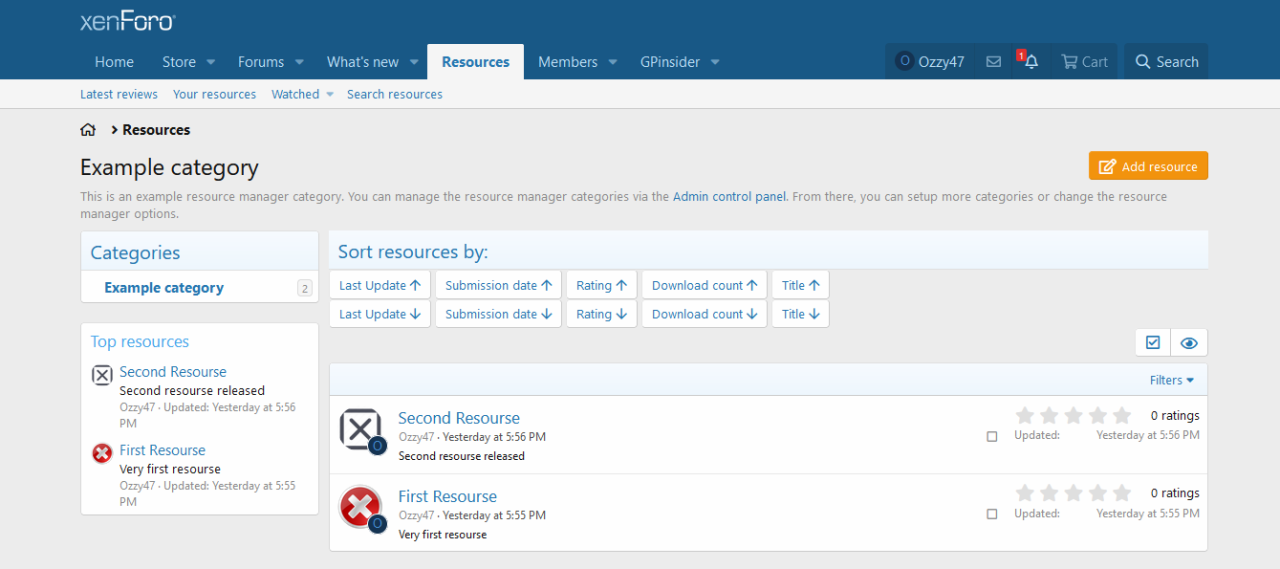The height and width of the screenshot is (569, 1280).
Task: Rate Second Resourse using the star rating
Action: pos(1073,415)
